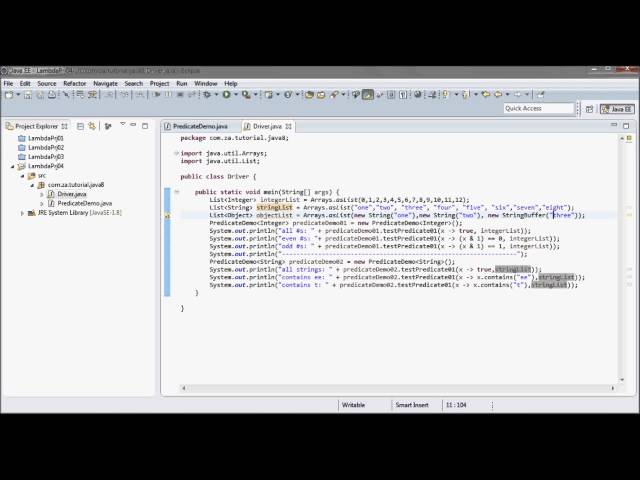Click the New file toolbar icon
The image size is (640, 480).
pyautogui.click(x=9, y=95)
